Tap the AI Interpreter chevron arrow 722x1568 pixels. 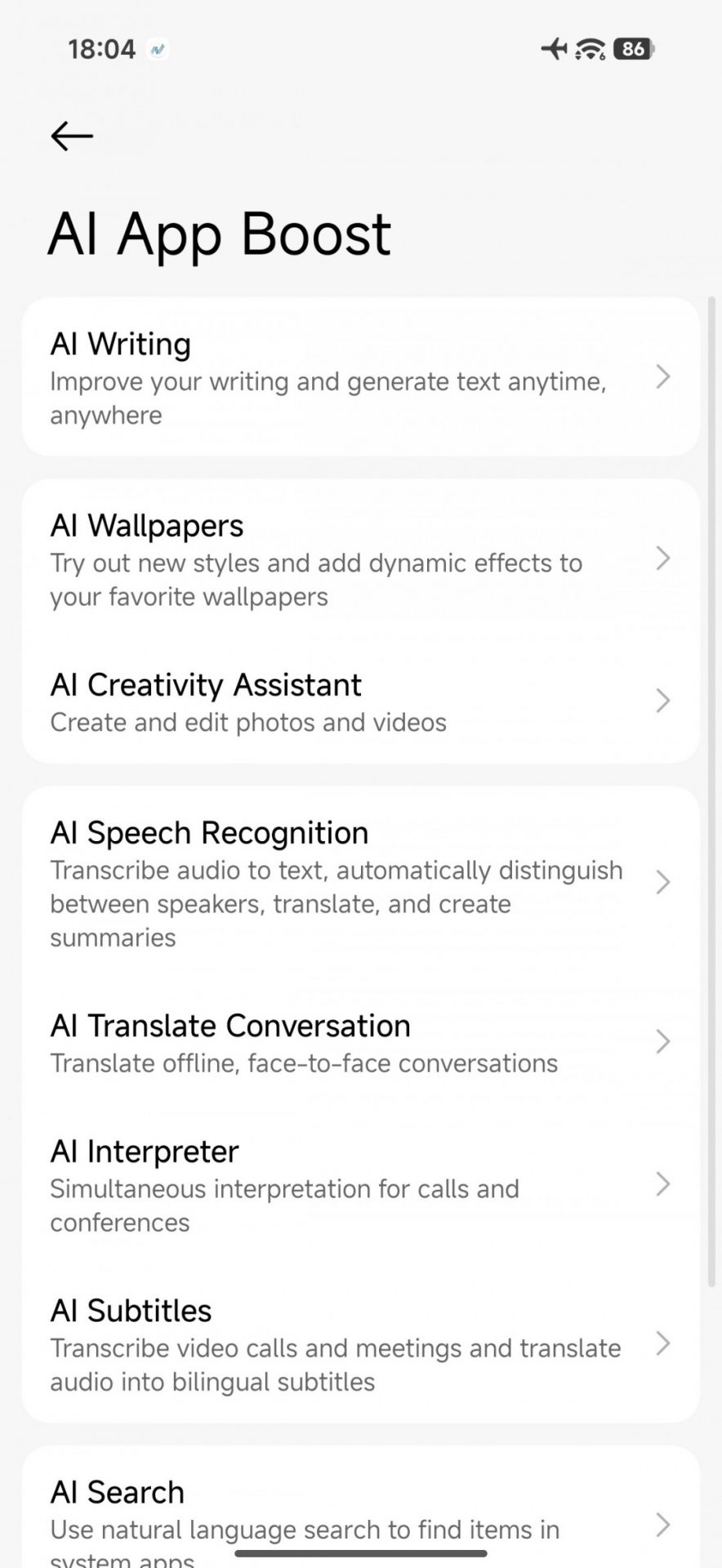[x=663, y=1184]
